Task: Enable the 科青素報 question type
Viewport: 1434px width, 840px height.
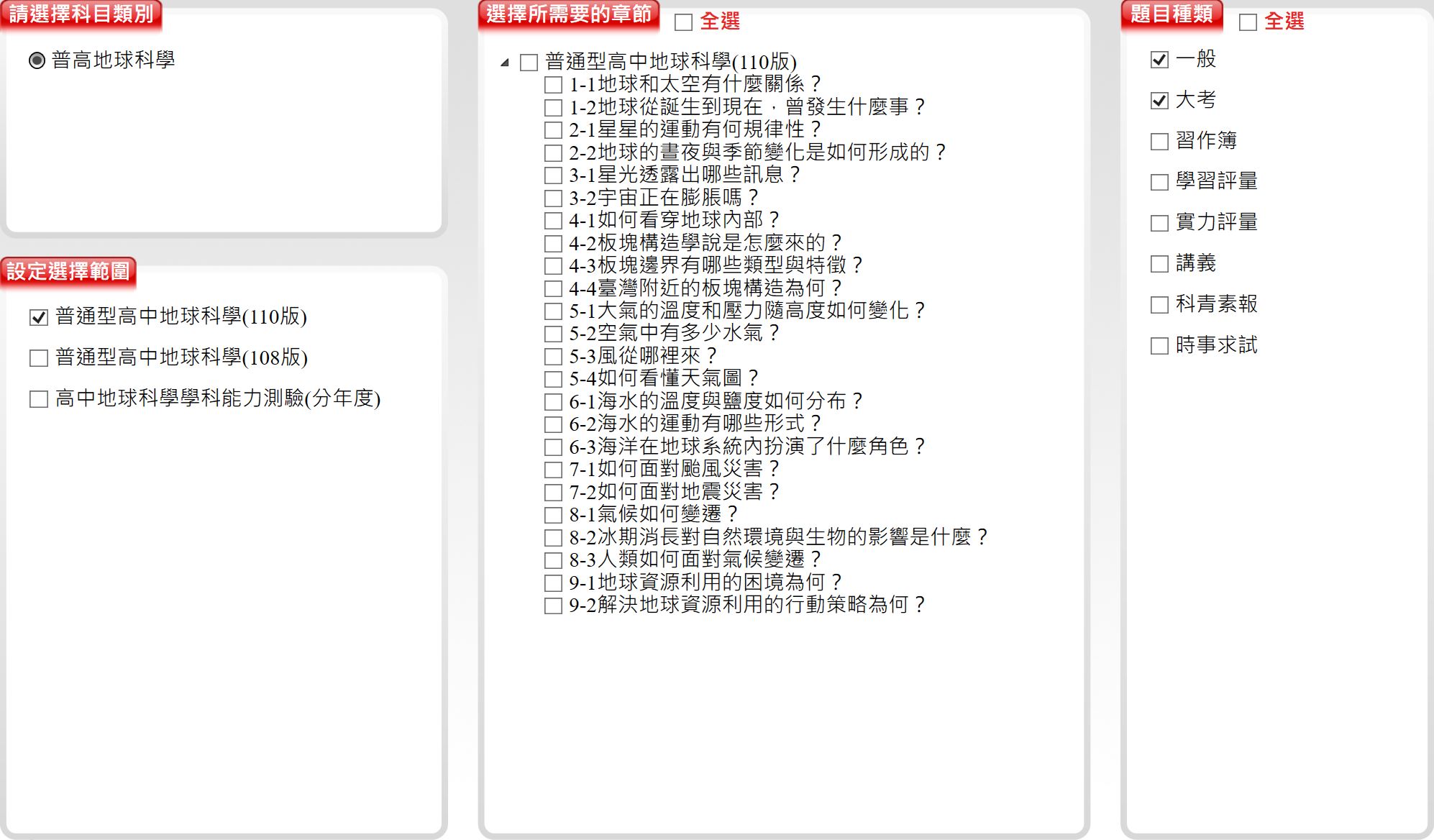Action: point(1159,305)
